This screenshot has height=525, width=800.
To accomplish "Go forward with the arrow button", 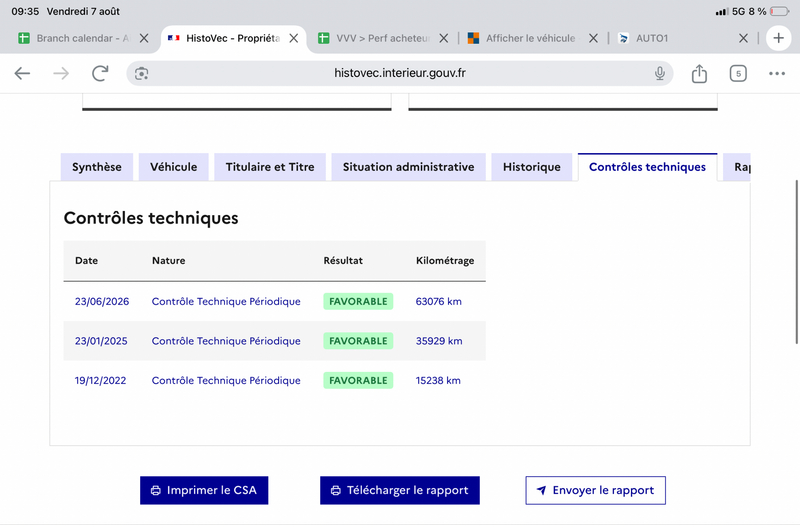I will coord(61,73).
